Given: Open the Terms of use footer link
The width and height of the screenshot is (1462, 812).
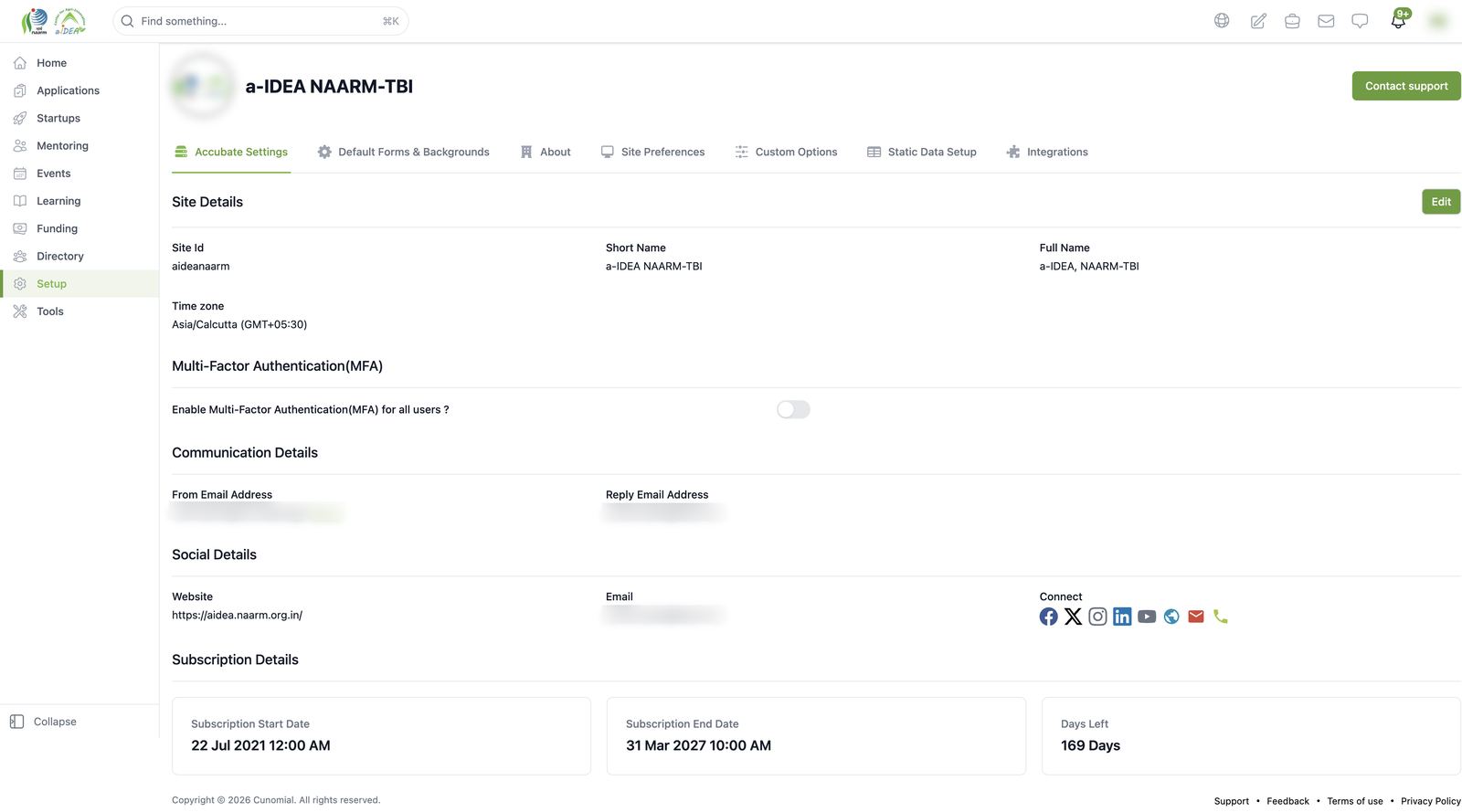Looking at the screenshot, I should pyautogui.click(x=1355, y=801).
